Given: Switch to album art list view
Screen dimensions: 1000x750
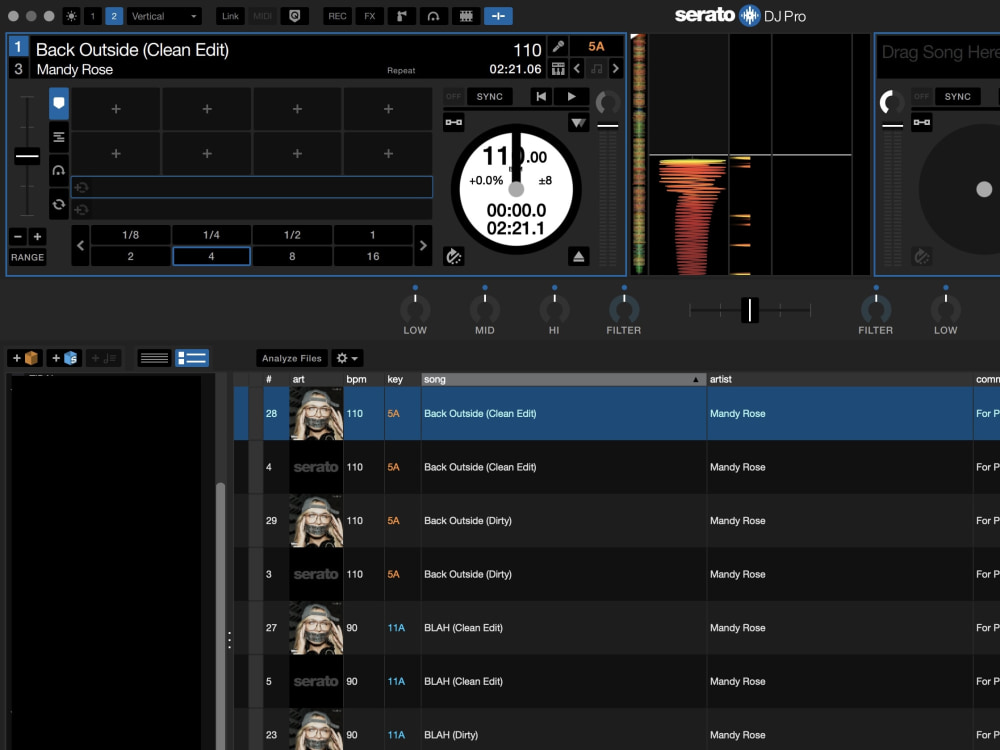Looking at the screenshot, I should tap(191, 358).
